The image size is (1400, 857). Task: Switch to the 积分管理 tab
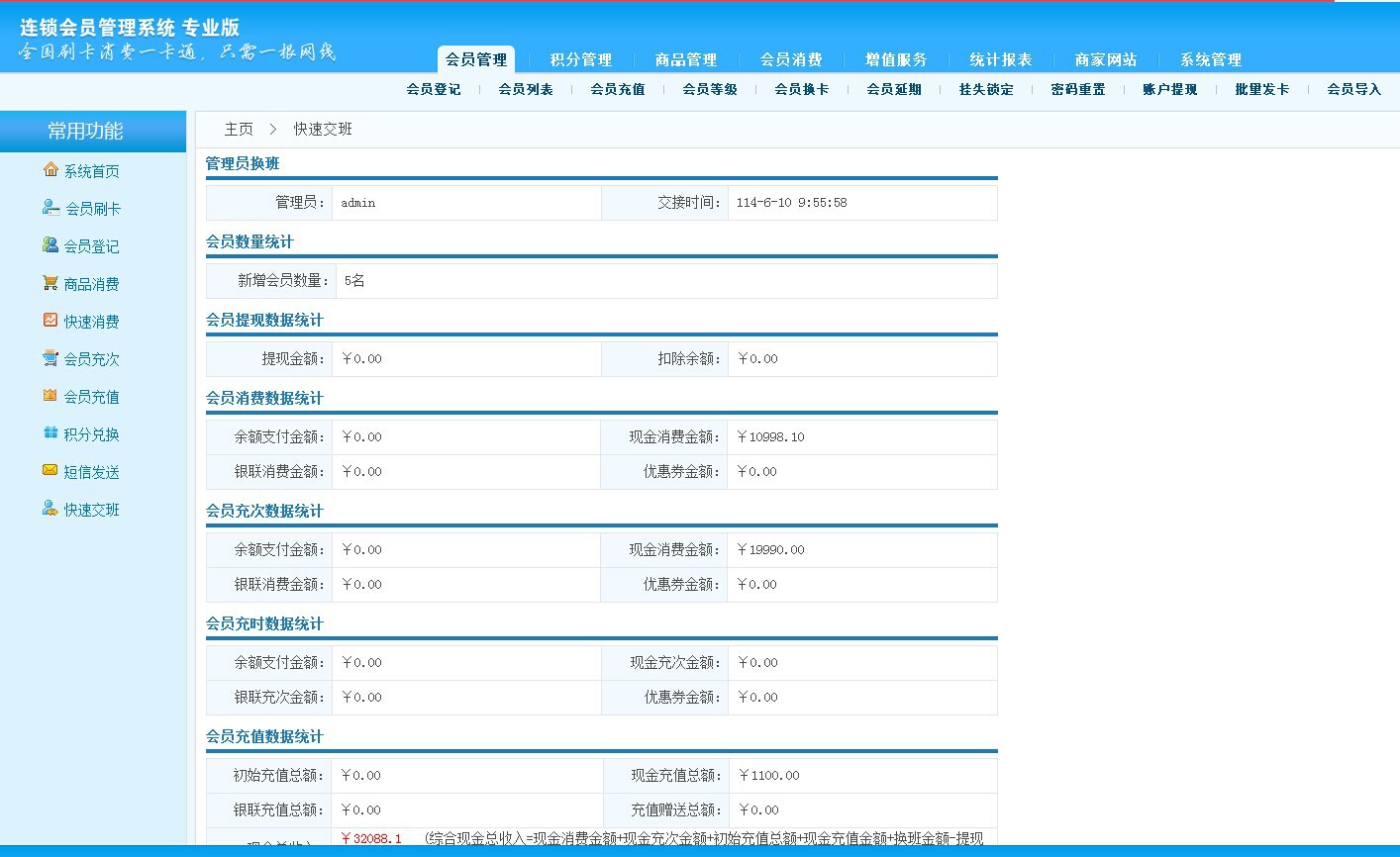click(x=581, y=59)
